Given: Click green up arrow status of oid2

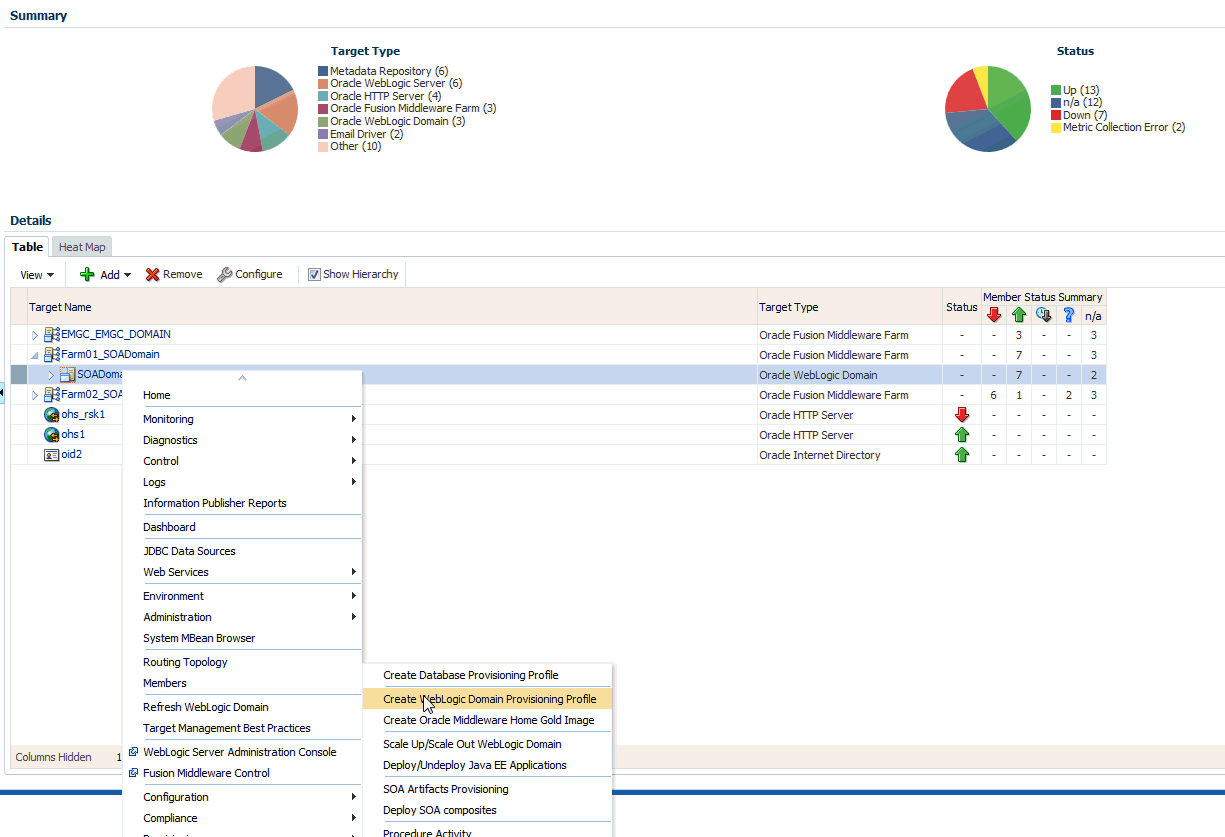Looking at the screenshot, I should pyautogui.click(x=962, y=455).
